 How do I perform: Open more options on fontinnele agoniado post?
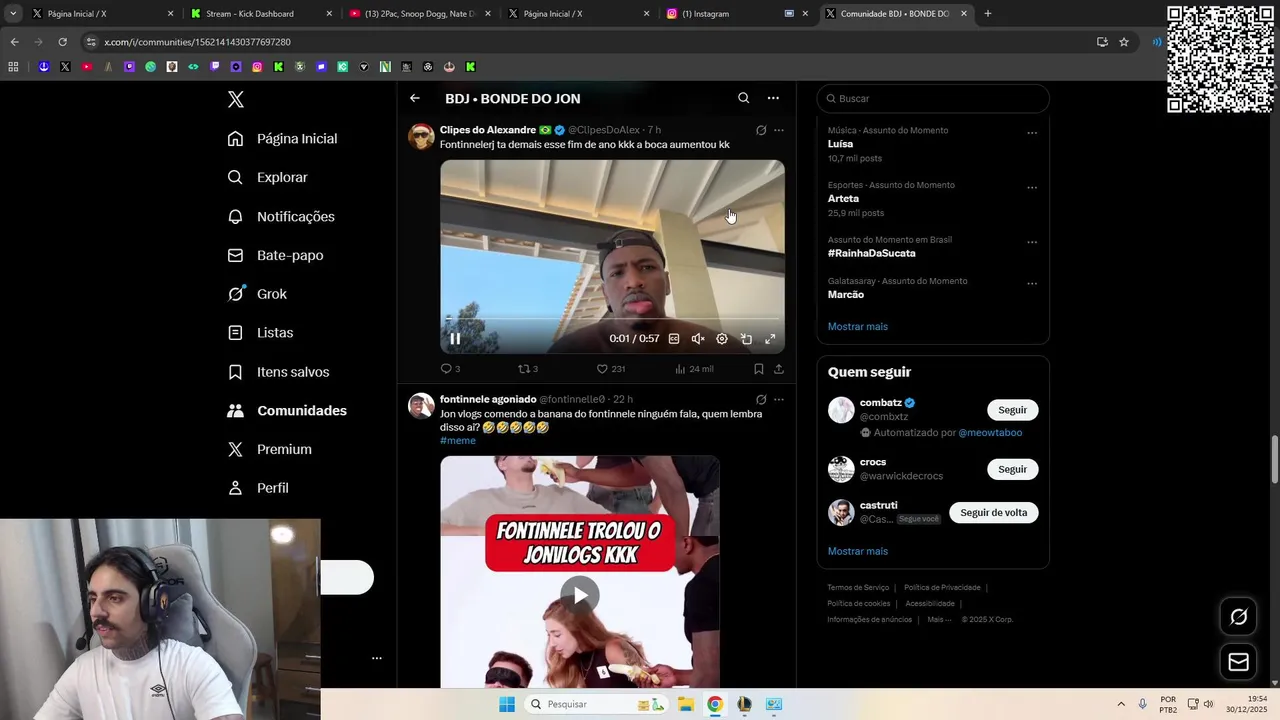(x=779, y=400)
